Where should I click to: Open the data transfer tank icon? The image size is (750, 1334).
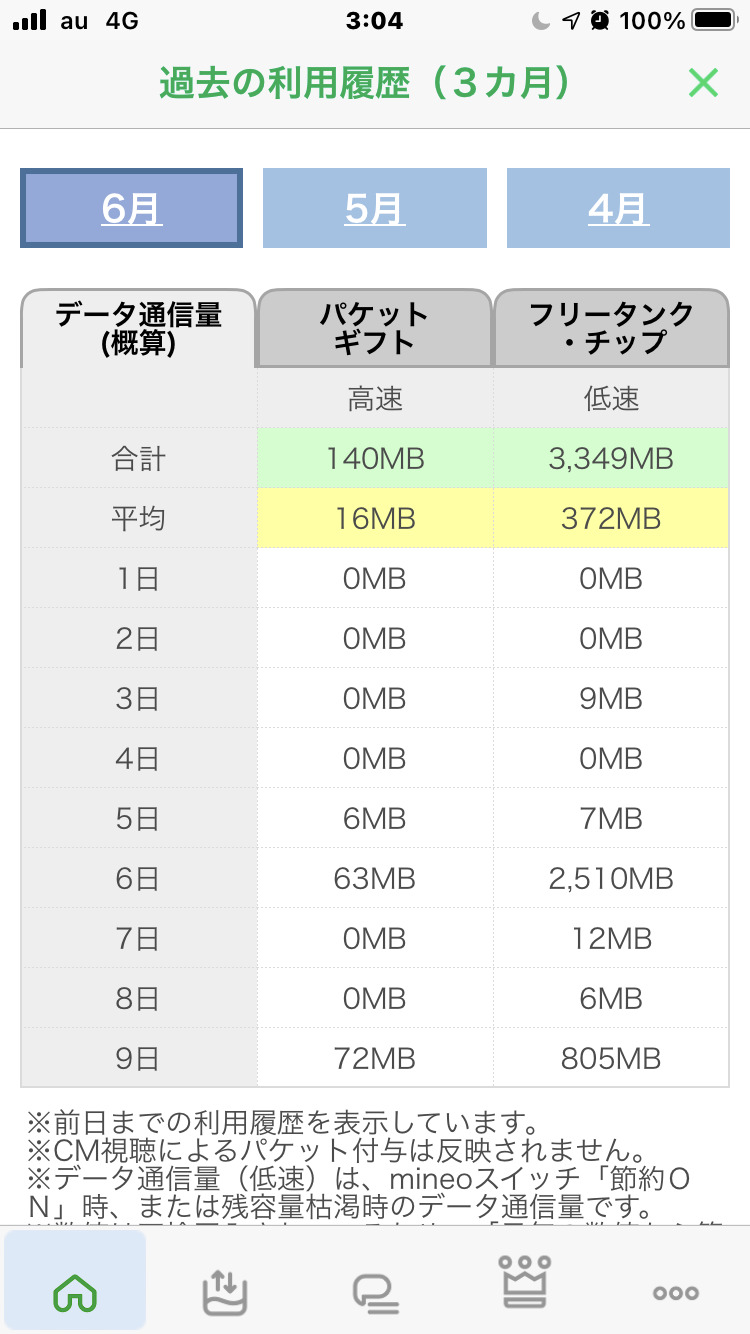point(224,1293)
